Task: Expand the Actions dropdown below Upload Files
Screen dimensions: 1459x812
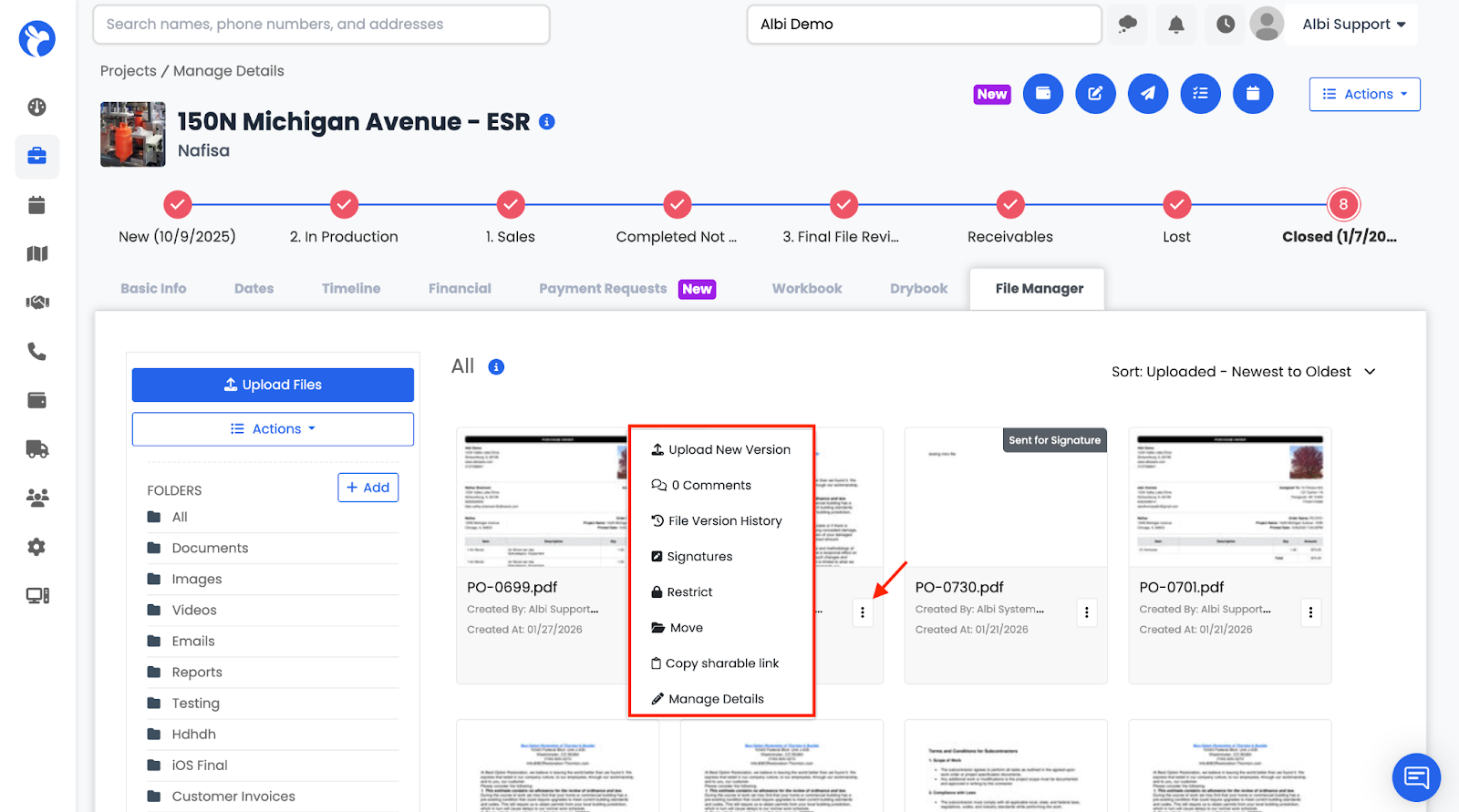Action: point(273,429)
